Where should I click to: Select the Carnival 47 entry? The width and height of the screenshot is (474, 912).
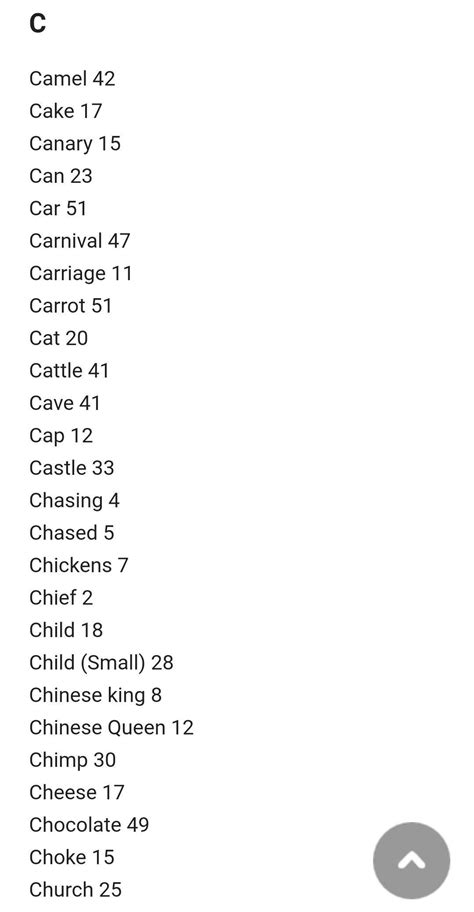tap(80, 241)
